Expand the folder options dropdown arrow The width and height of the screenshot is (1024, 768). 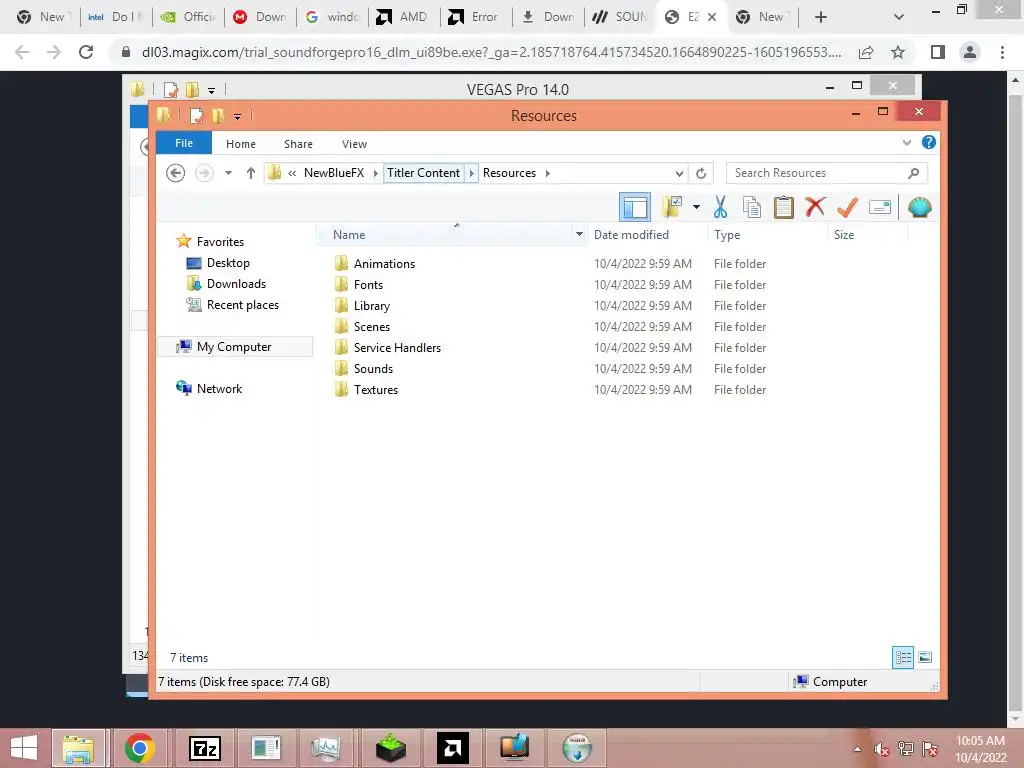696,208
